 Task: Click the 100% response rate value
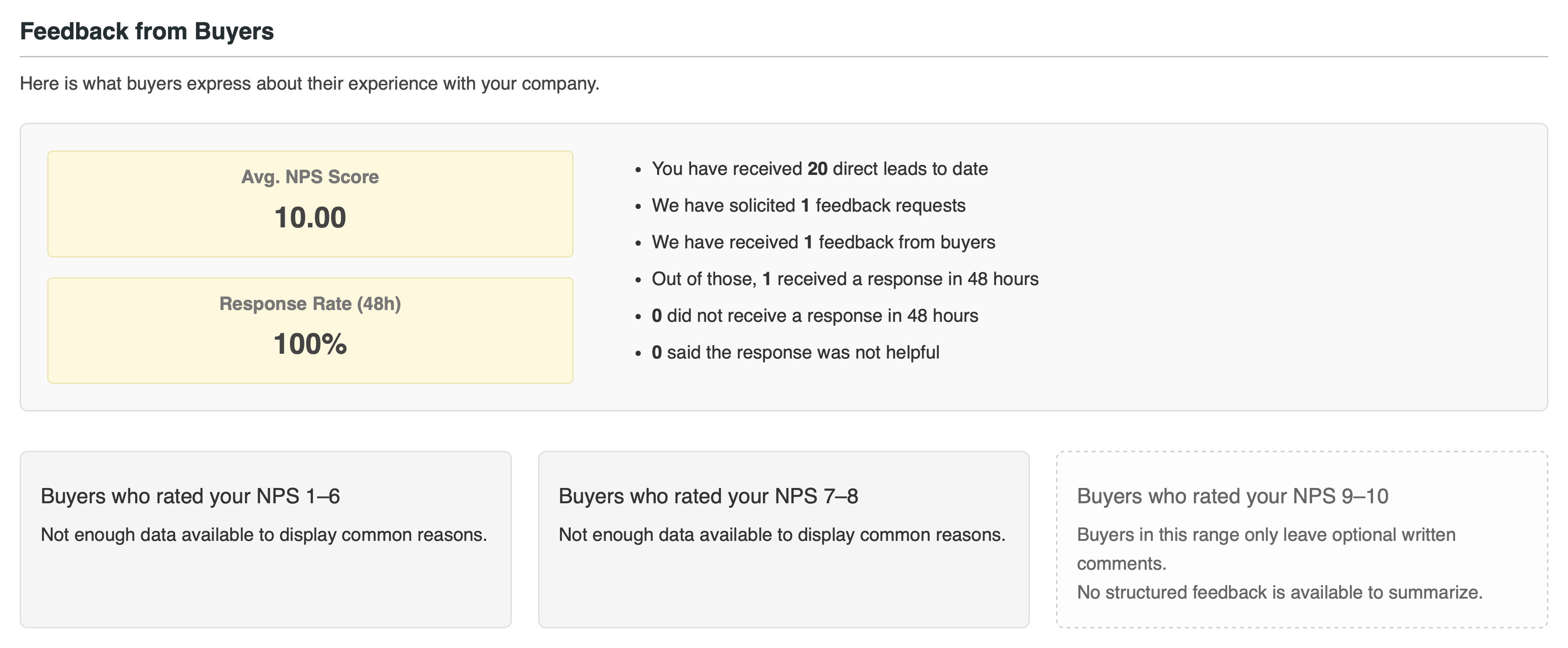coord(310,345)
